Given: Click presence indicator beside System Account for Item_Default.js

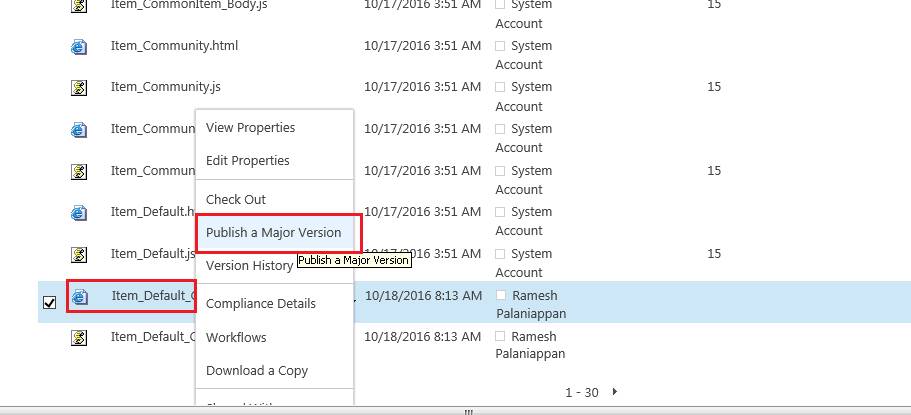Looking at the screenshot, I should point(500,254).
